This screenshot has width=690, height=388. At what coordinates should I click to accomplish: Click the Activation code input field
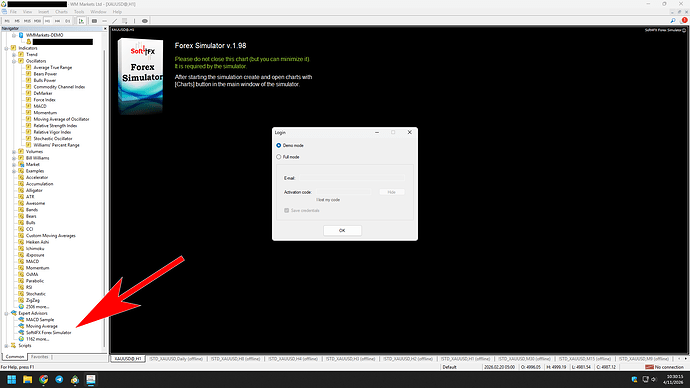(344, 192)
